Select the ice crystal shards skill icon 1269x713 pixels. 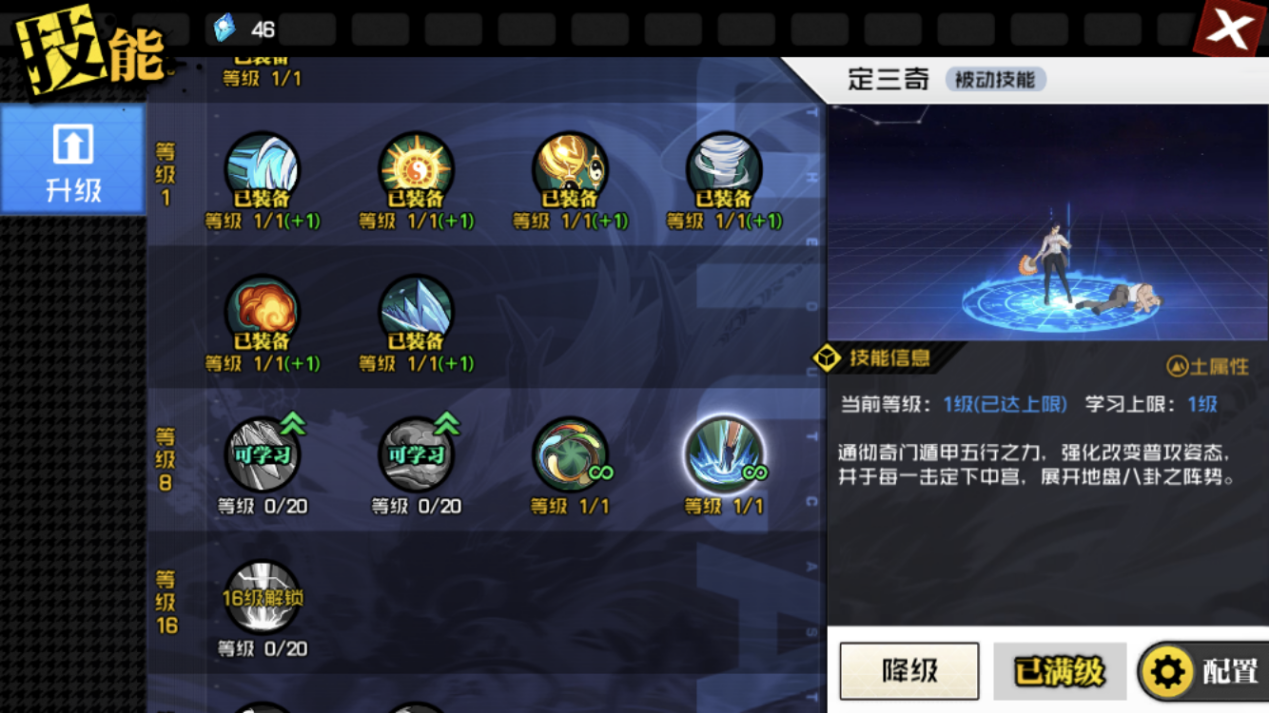click(416, 312)
